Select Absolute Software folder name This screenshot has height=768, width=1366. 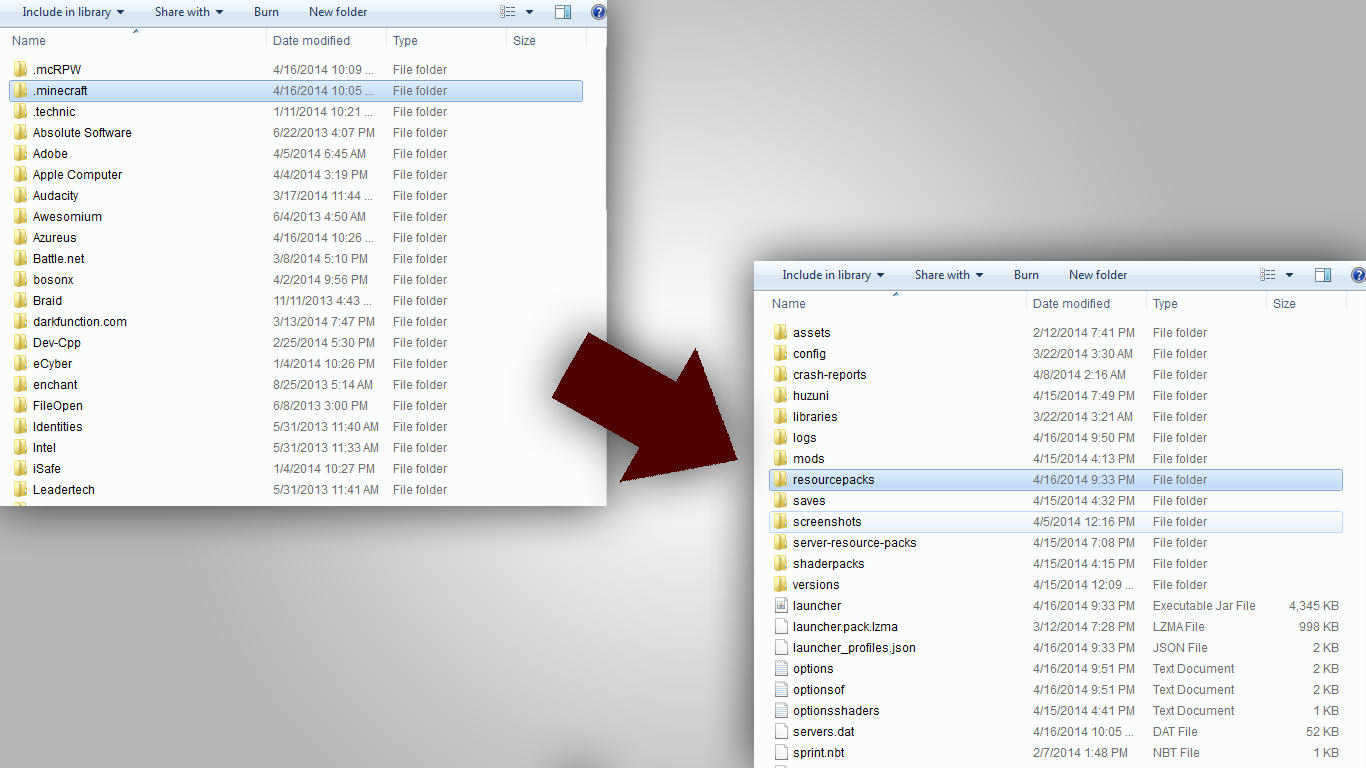point(82,132)
